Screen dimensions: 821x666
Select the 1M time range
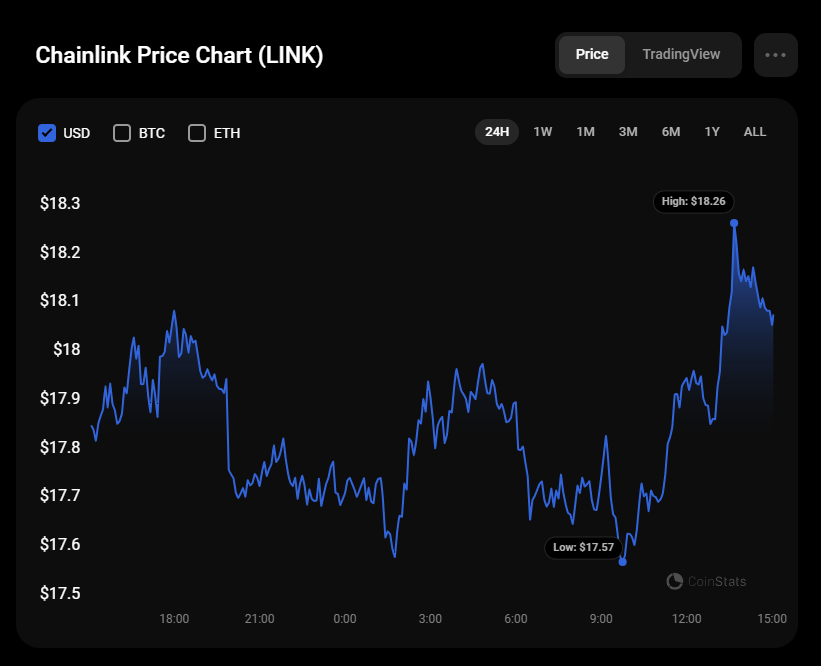pos(586,132)
